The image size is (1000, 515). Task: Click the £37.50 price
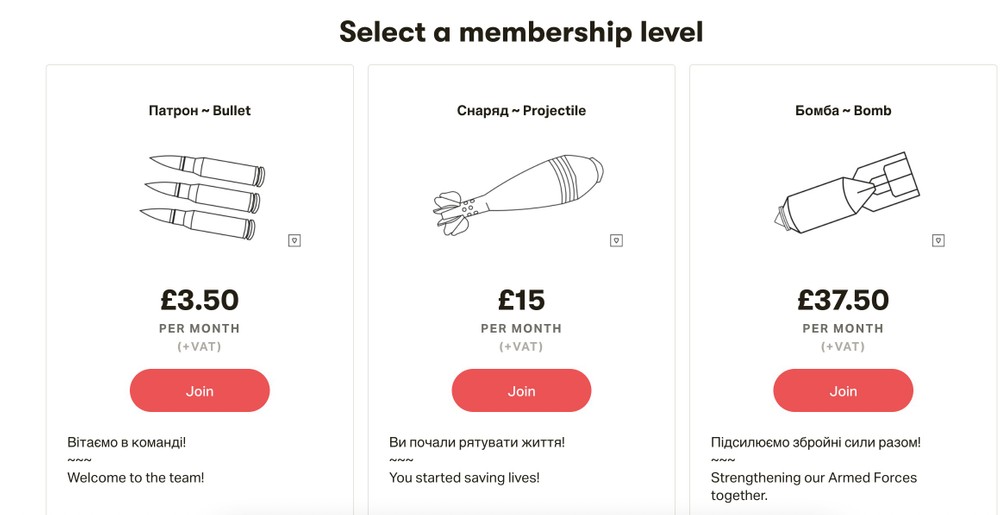[x=843, y=299]
